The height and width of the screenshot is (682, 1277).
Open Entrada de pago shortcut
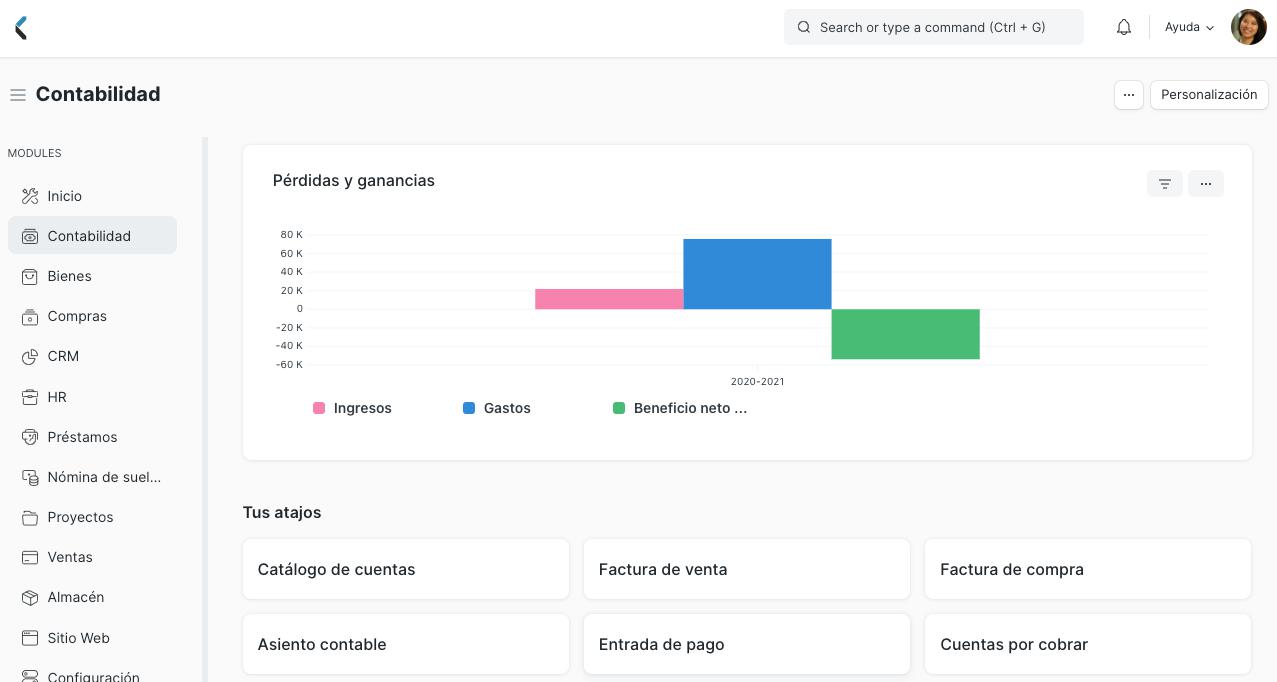tap(747, 644)
